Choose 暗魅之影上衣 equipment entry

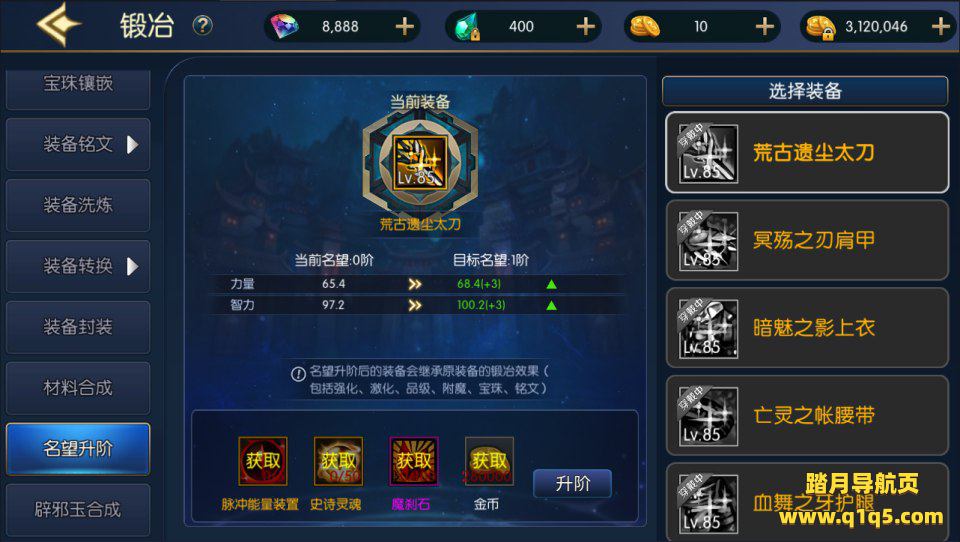807,328
